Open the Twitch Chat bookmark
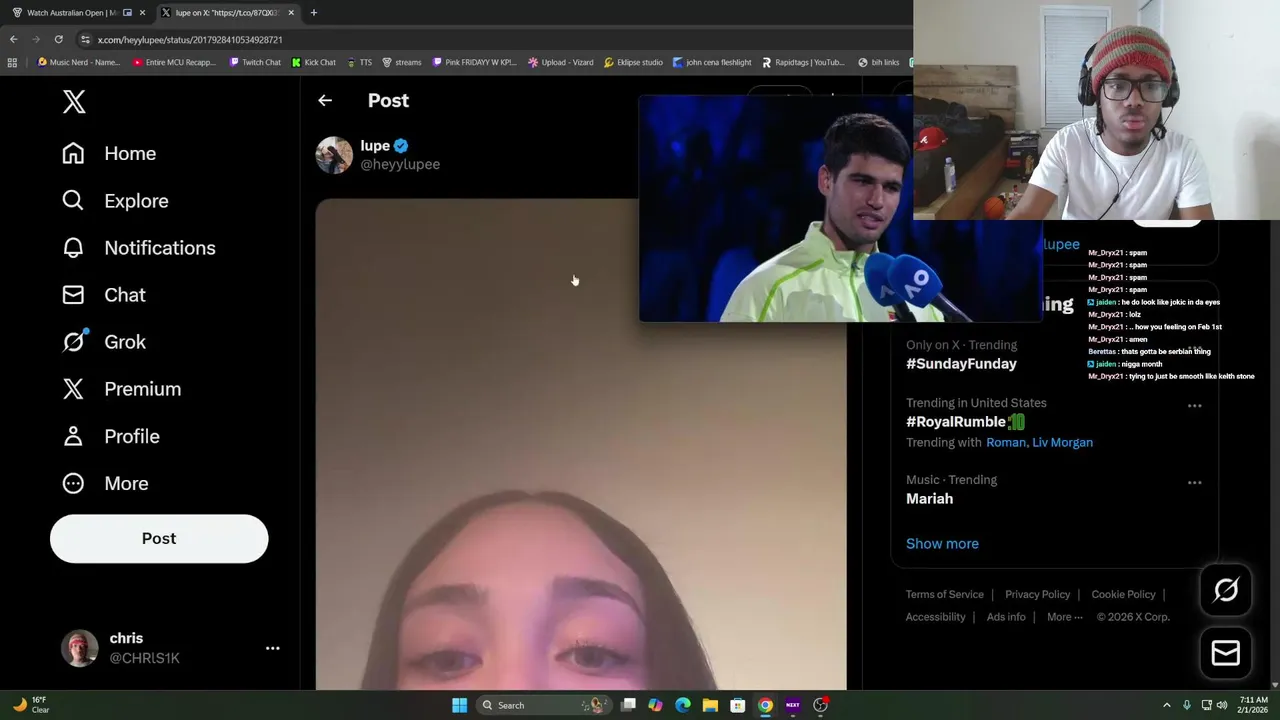Screen dimensions: 1280x720 [x=255, y=62]
